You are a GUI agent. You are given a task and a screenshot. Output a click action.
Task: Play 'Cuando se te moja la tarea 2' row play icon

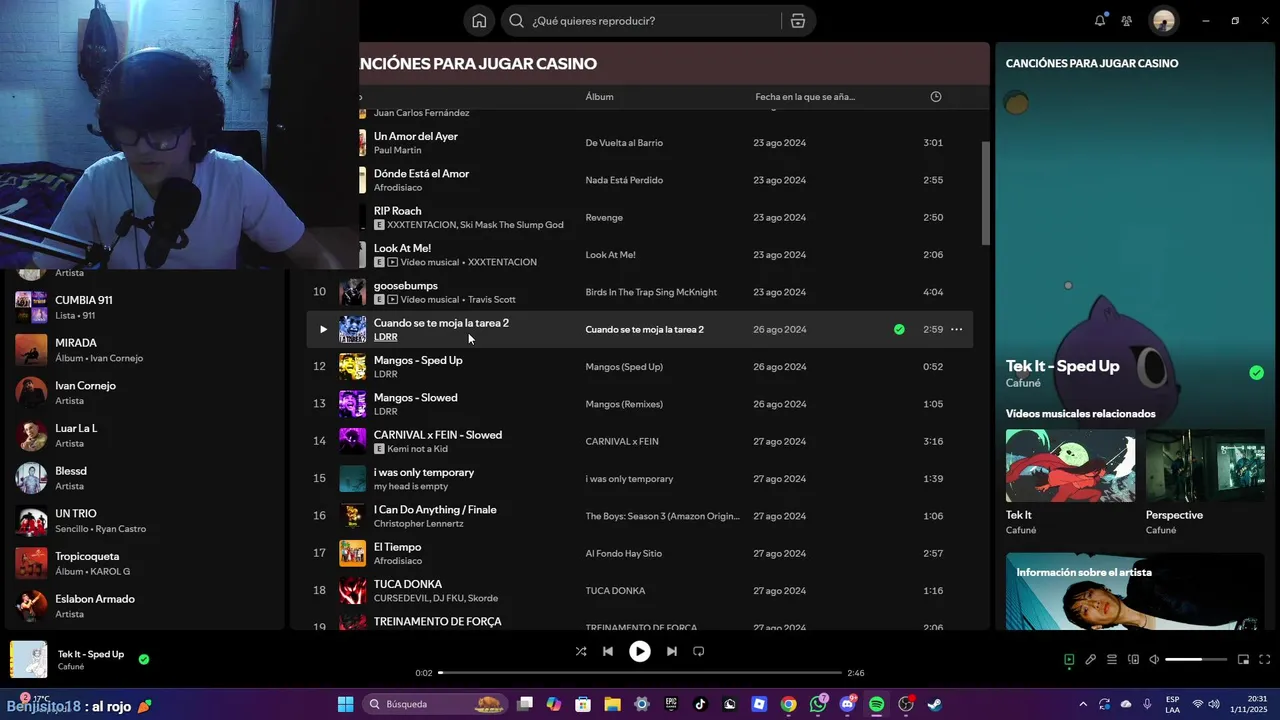pyautogui.click(x=322, y=329)
